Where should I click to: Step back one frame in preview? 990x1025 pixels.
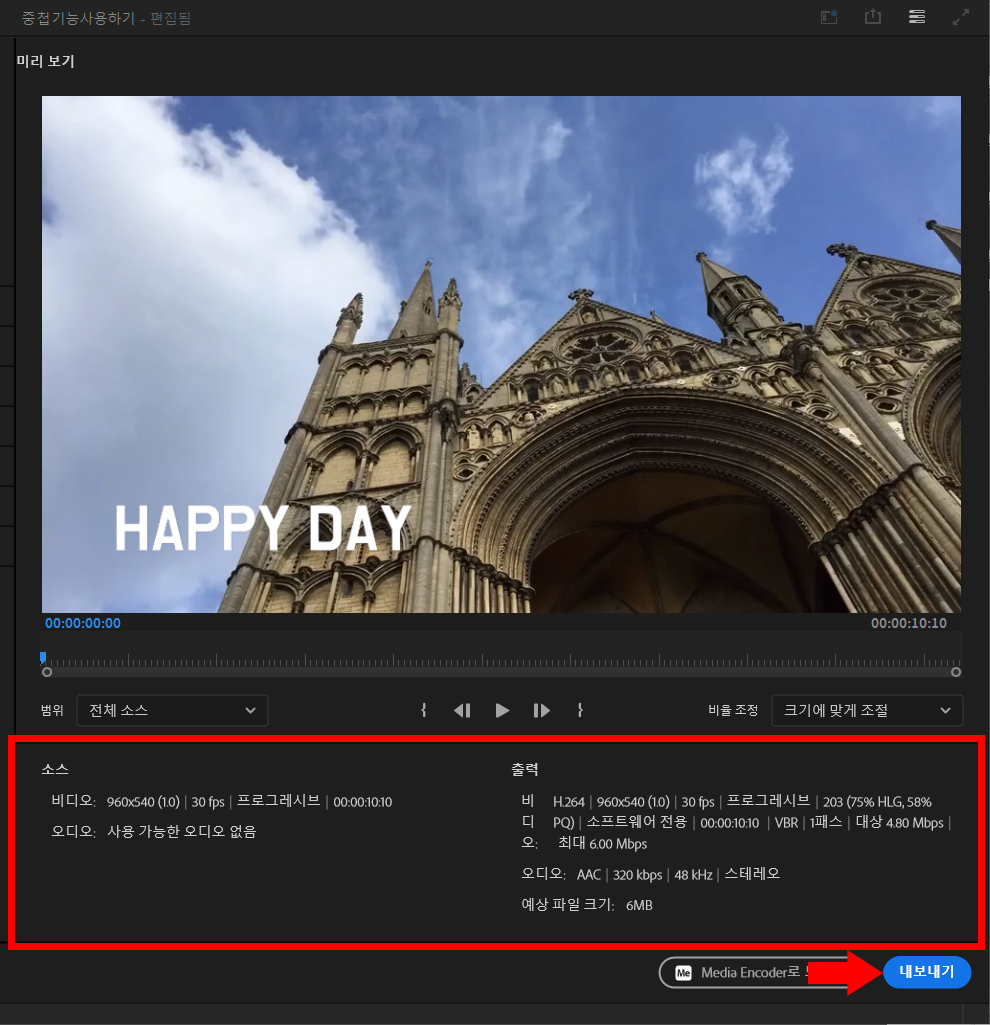462,710
